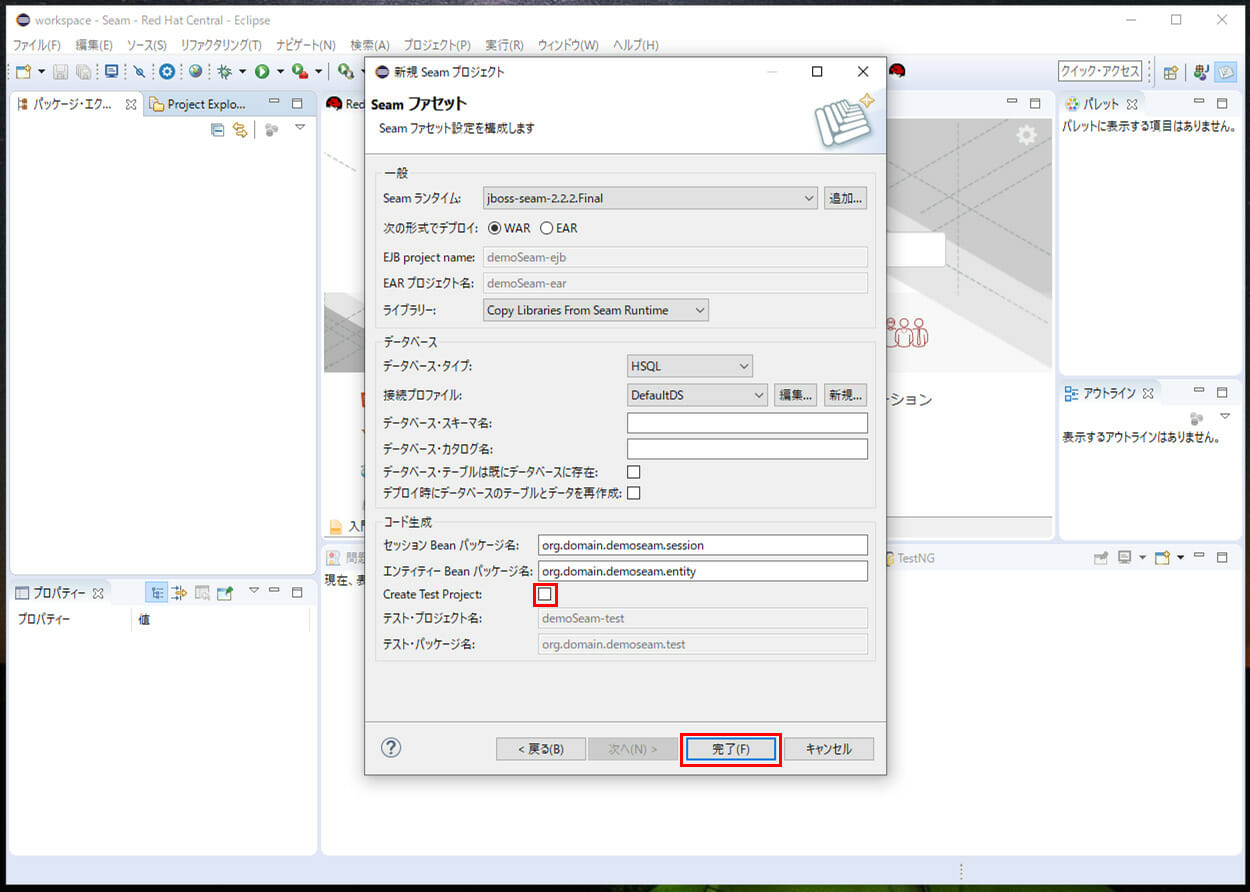Open the プロジェクト(P) menu
The width and height of the screenshot is (1250, 892).
pyautogui.click(x=437, y=45)
